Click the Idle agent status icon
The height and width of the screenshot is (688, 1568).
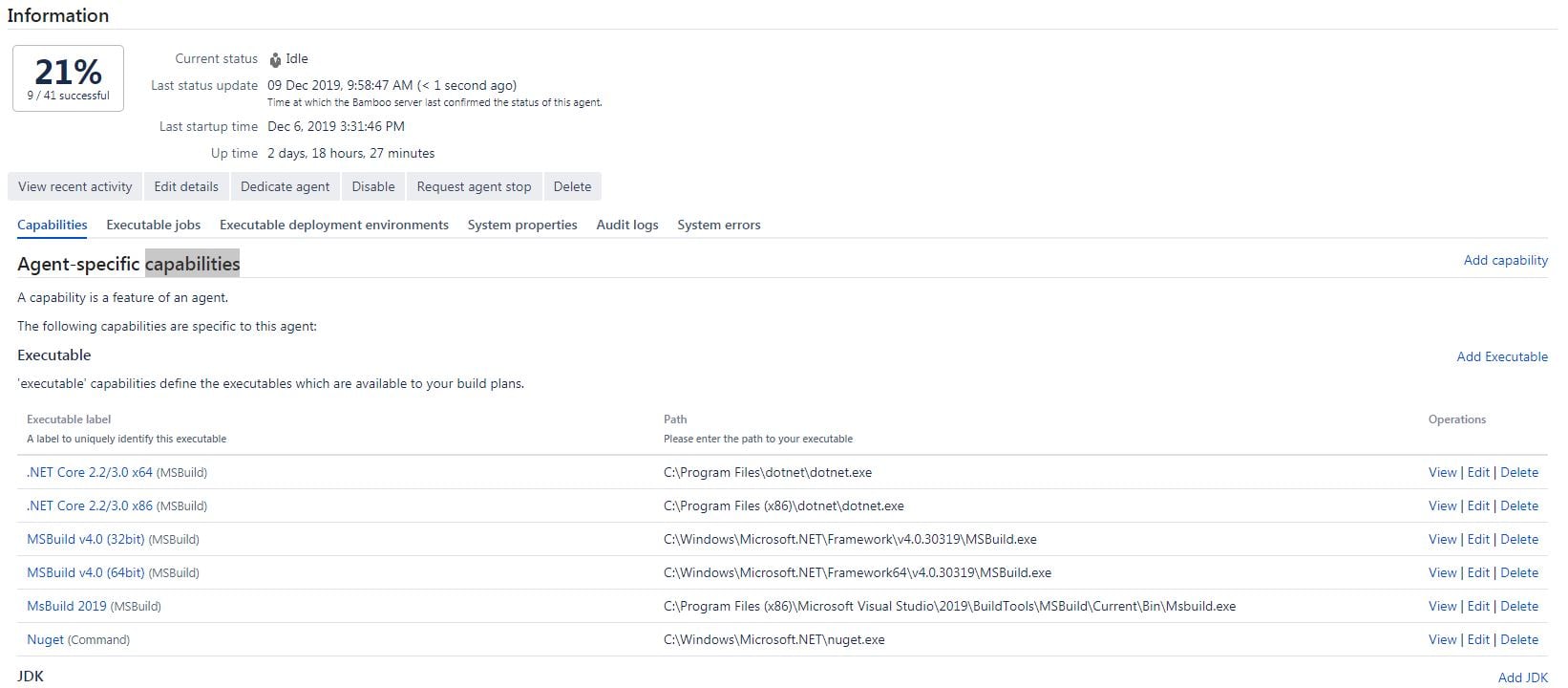point(275,59)
